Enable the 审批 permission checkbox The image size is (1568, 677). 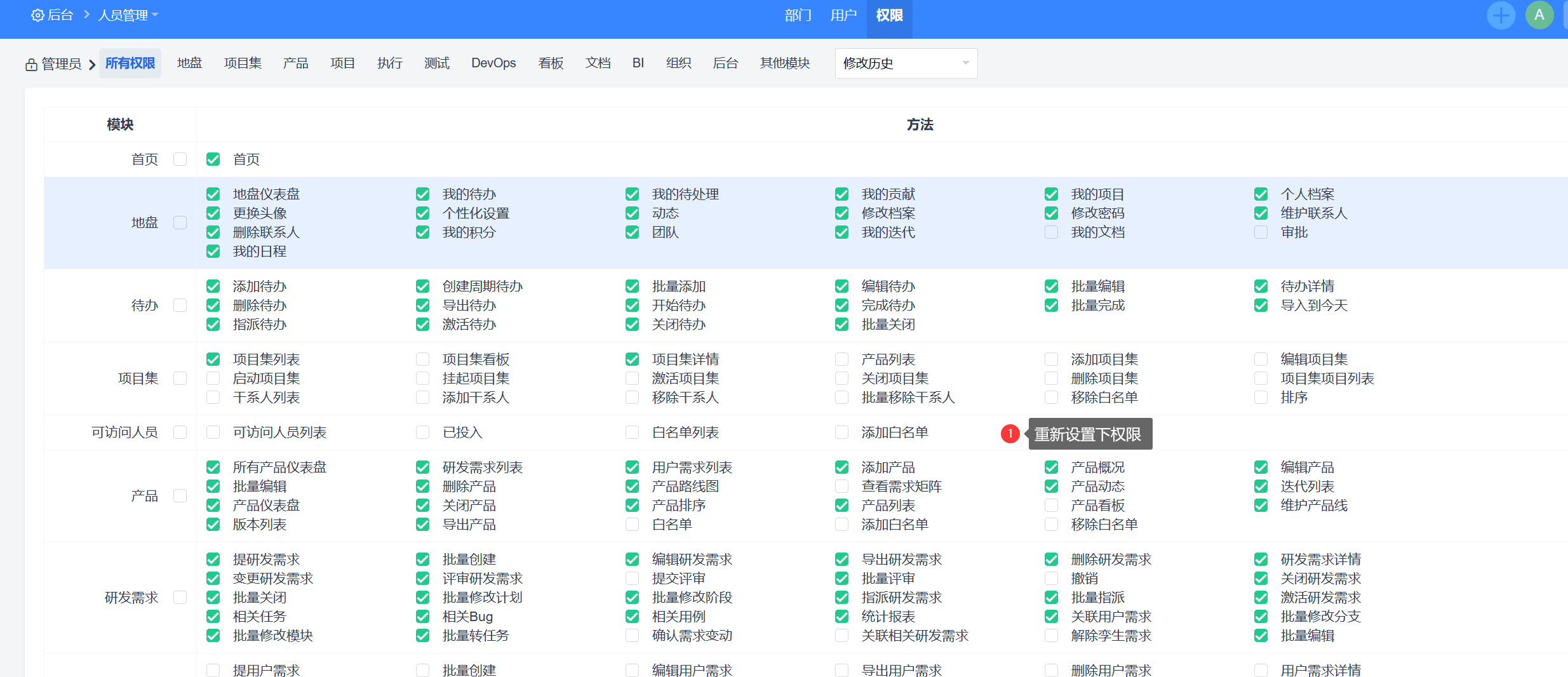[x=1261, y=232]
